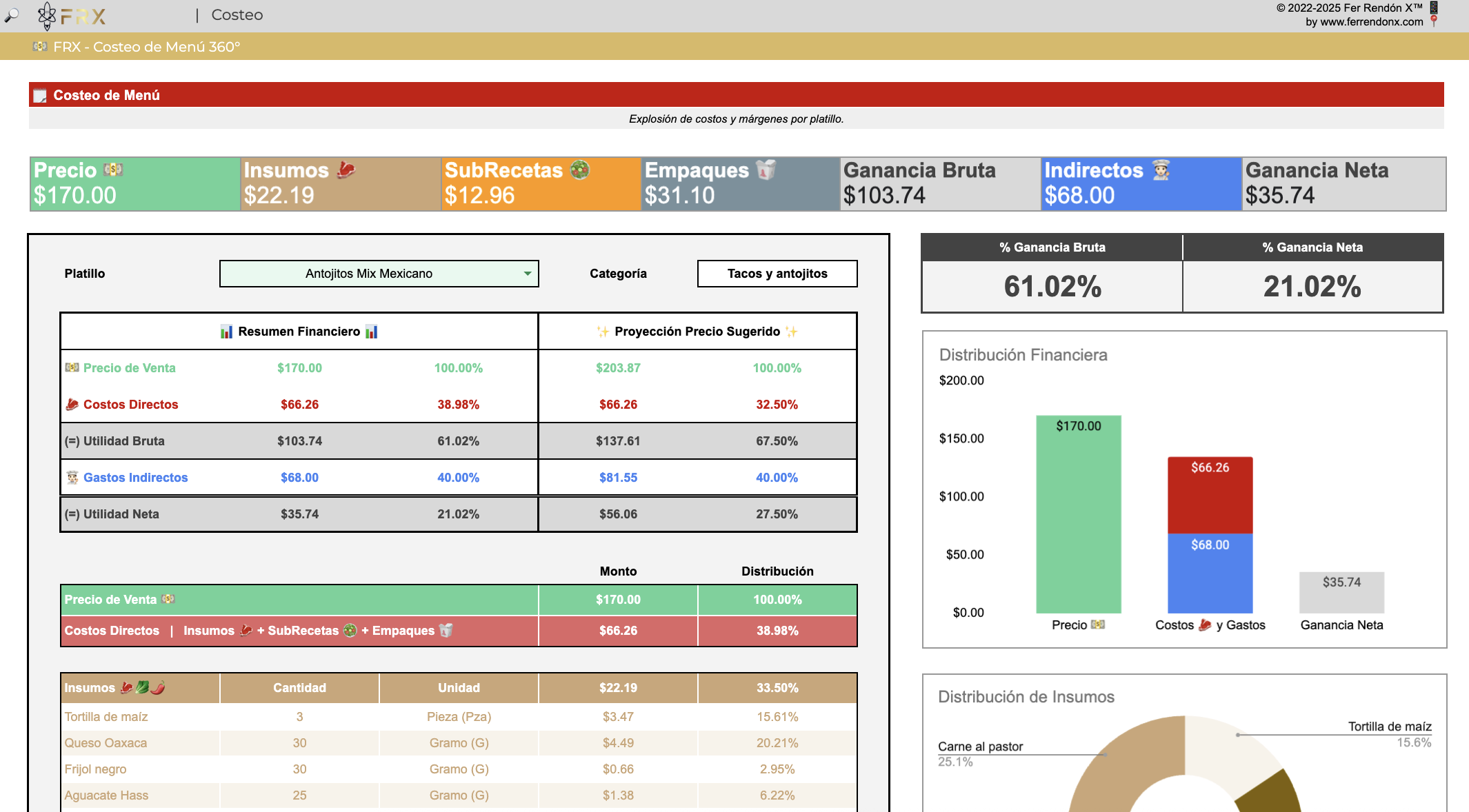Click the meat icon in the Costos y Gastos axis label
1469x812 pixels.
click(x=1205, y=625)
